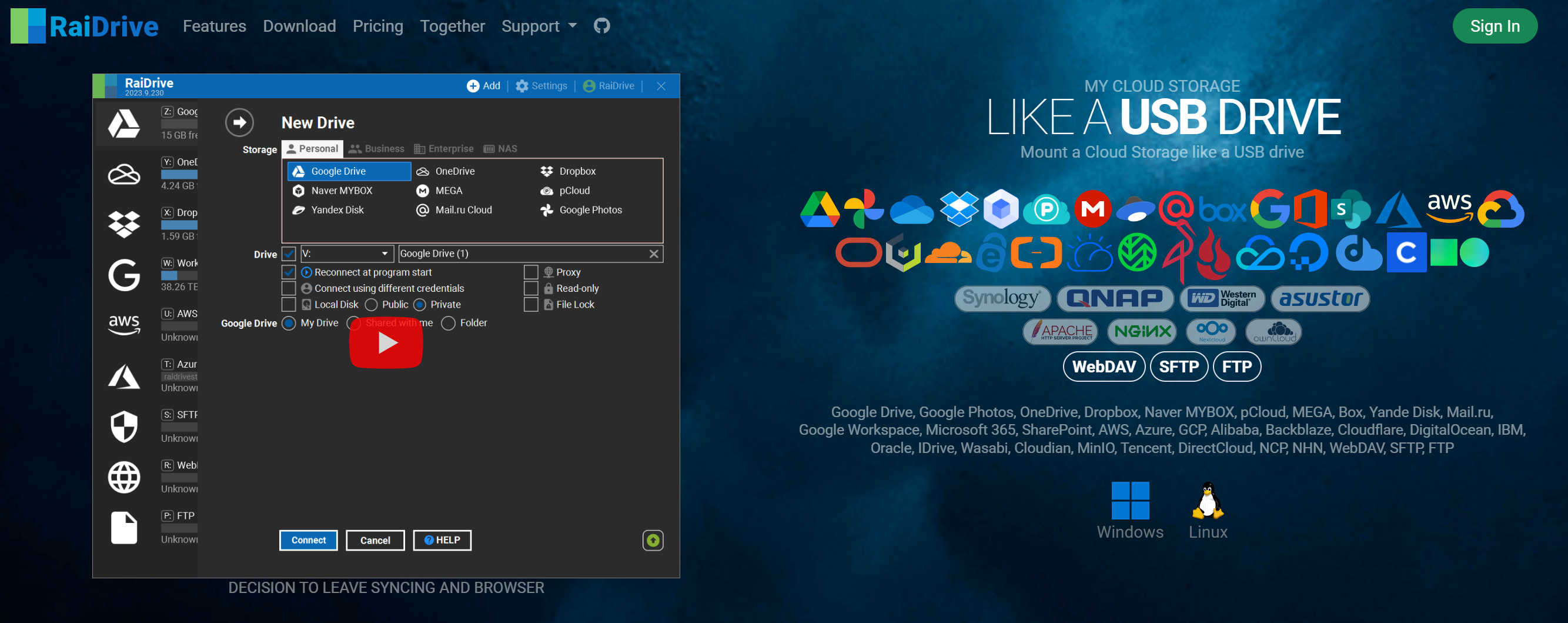This screenshot has width=1568, height=623.
Task: Click the arrow circle next to New Drive
Action: [x=239, y=122]
